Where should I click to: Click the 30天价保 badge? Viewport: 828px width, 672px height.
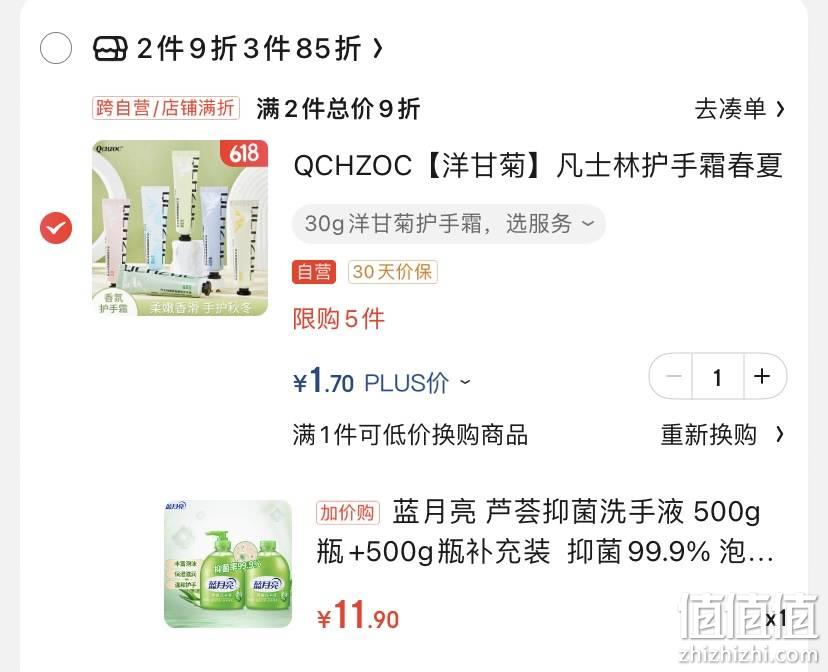click(x=392, y=272)
